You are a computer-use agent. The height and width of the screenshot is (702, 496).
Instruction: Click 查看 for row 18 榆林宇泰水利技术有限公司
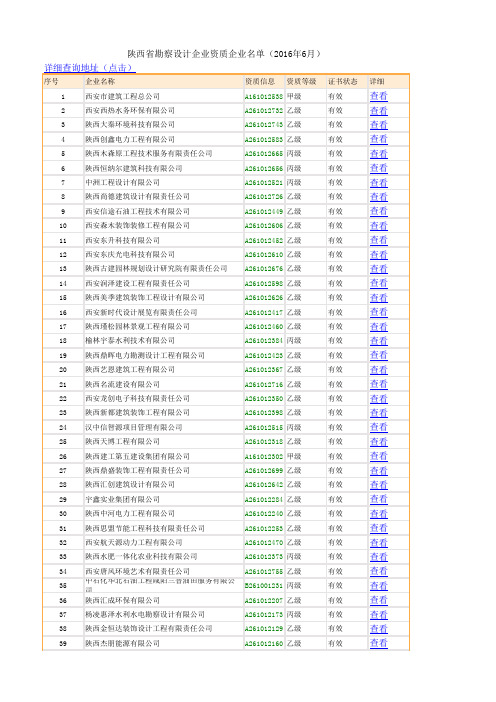click(x=379, y=341)
